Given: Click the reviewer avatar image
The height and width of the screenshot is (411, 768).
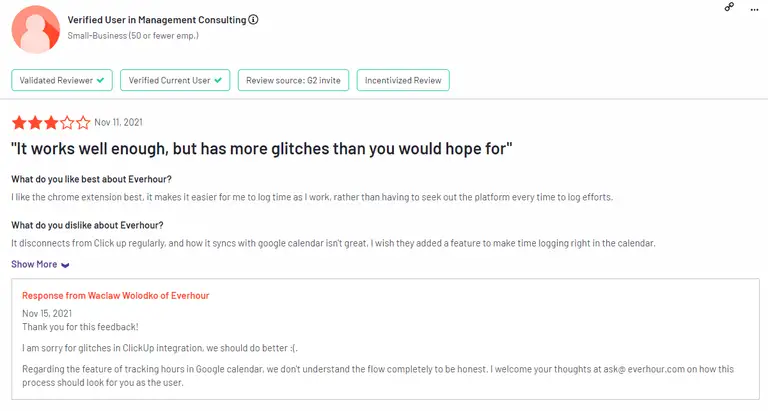Looking at the screenshot, I should tap(36, 27).
